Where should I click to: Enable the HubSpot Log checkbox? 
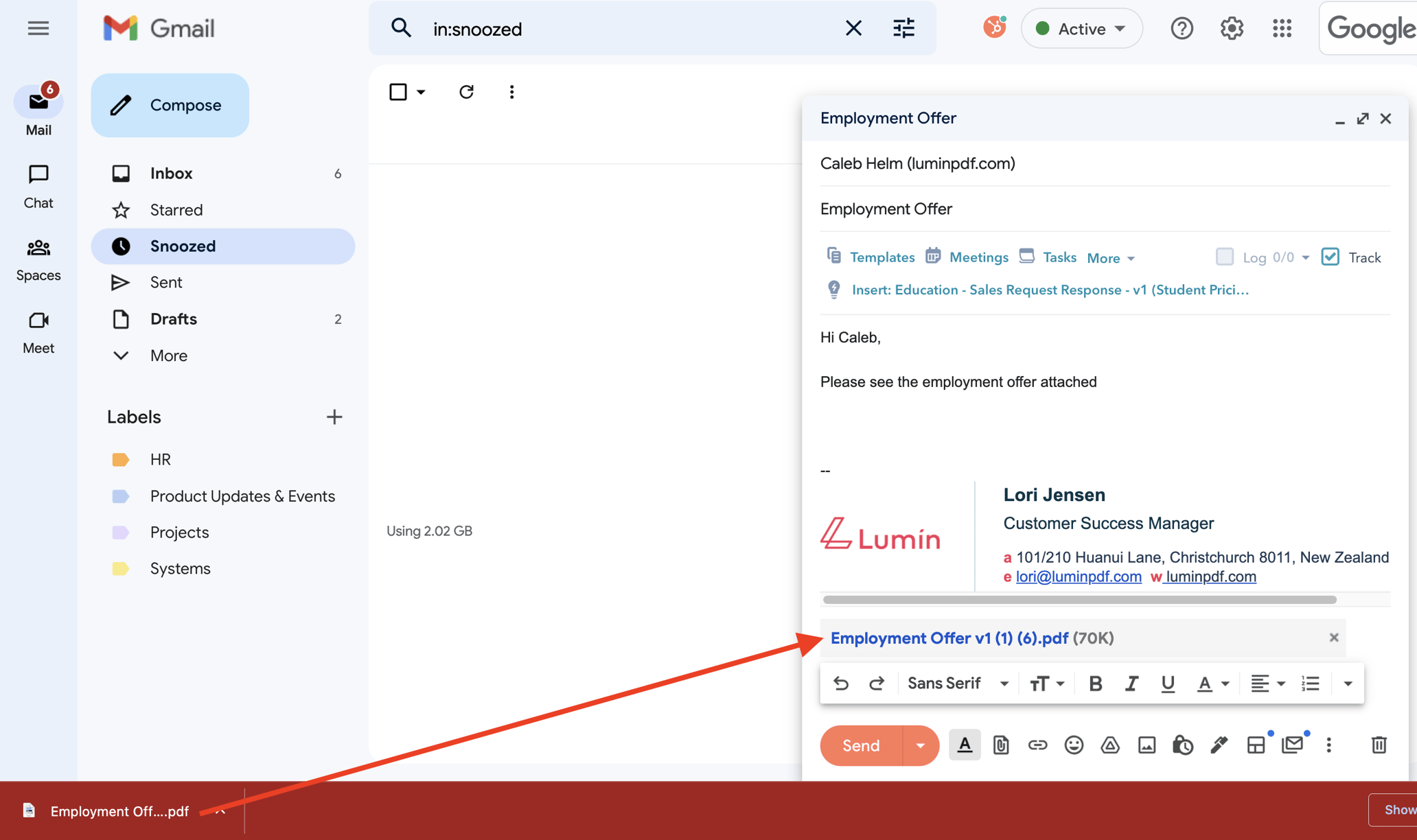click(x=1224, y=257)
